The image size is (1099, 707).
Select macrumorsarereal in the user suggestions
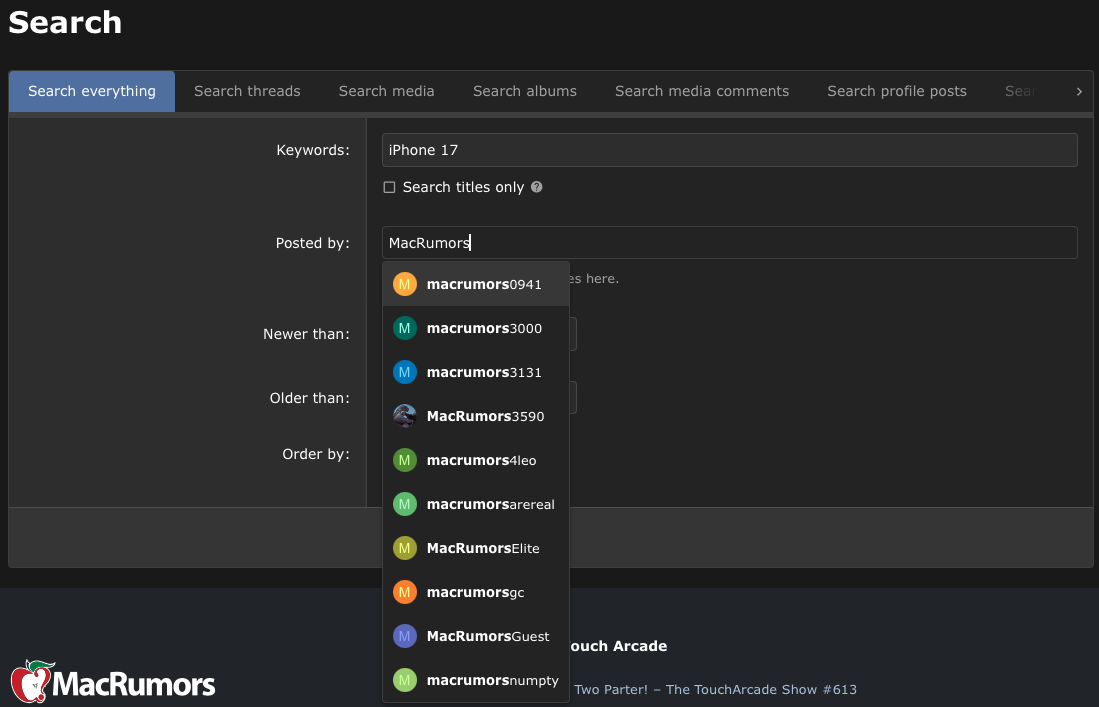coord(476,504)
